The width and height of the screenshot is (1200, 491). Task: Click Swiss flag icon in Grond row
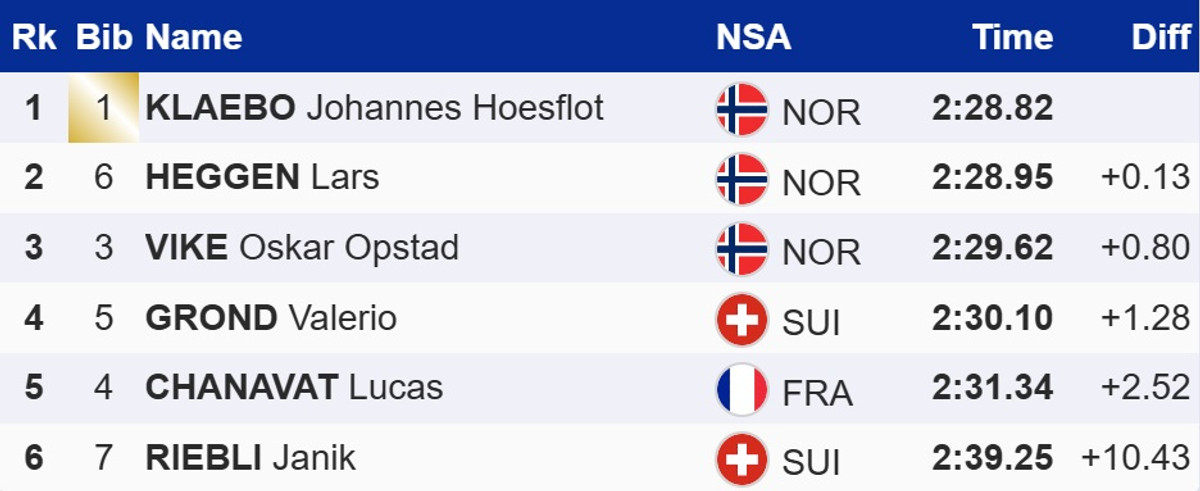741,320
